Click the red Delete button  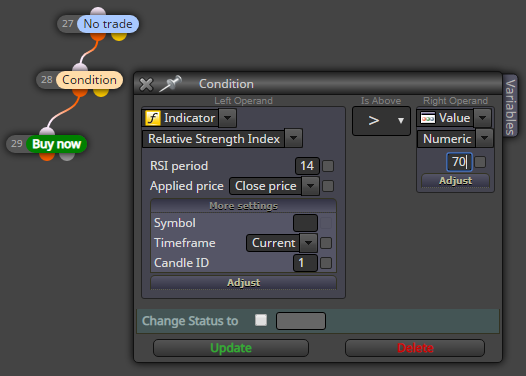(415, 348)
